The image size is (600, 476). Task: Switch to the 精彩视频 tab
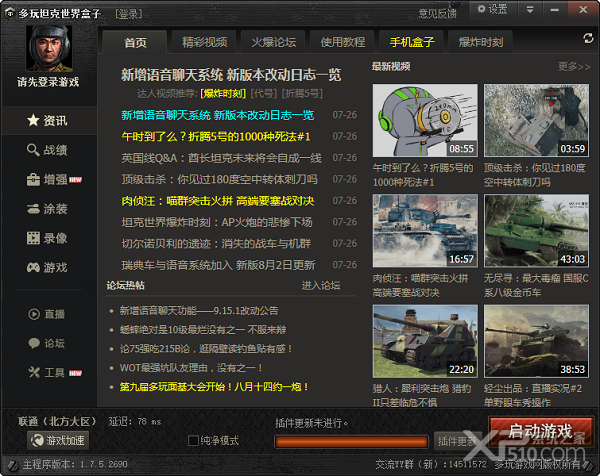coord(205,42)
